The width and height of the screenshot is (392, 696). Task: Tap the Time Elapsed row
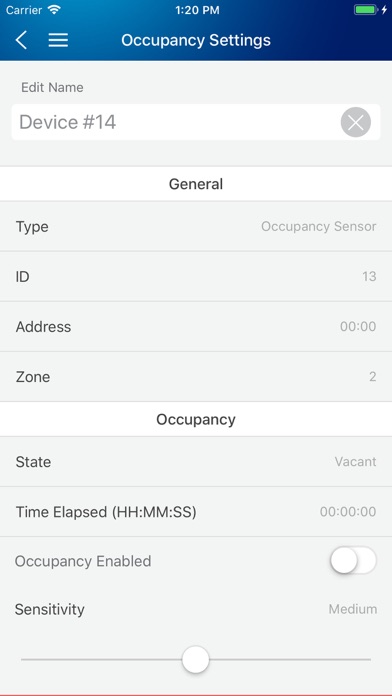tap(196, 512)
